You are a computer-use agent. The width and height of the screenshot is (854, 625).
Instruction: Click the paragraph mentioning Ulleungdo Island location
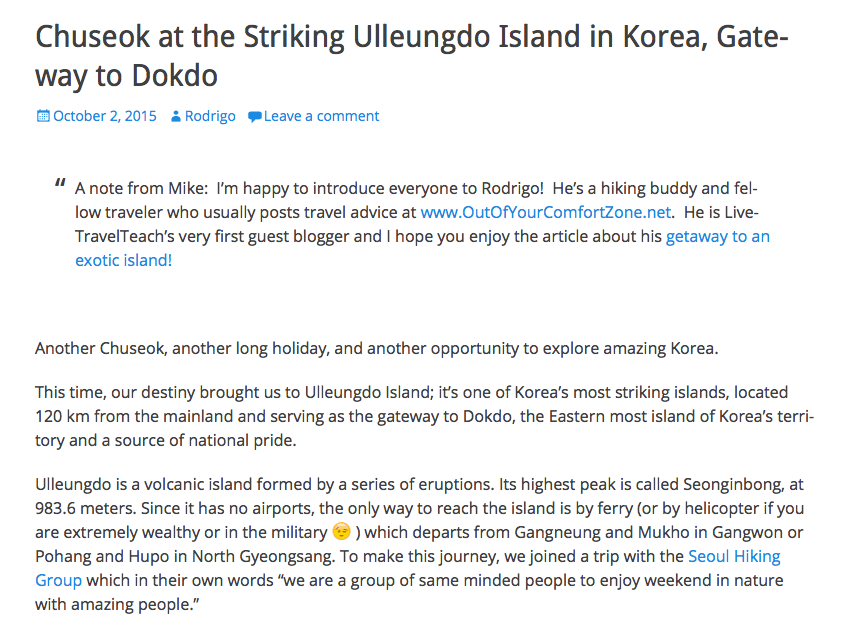(x=425, y=416)
